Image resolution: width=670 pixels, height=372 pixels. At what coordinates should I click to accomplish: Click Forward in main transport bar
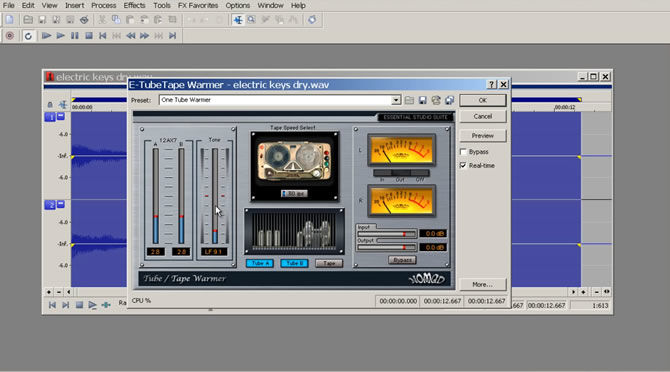(144, 35)
